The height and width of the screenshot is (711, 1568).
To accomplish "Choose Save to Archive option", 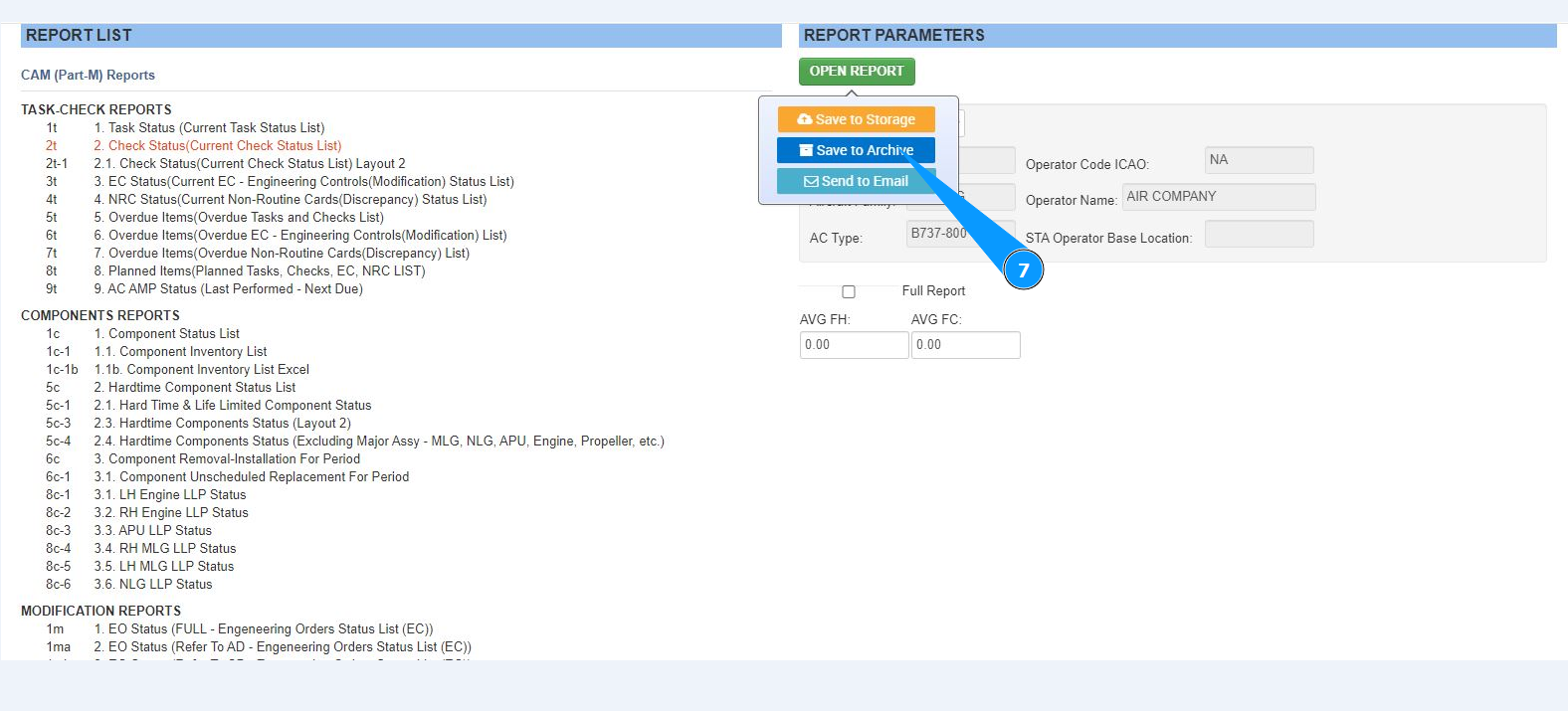I will 856,150.
